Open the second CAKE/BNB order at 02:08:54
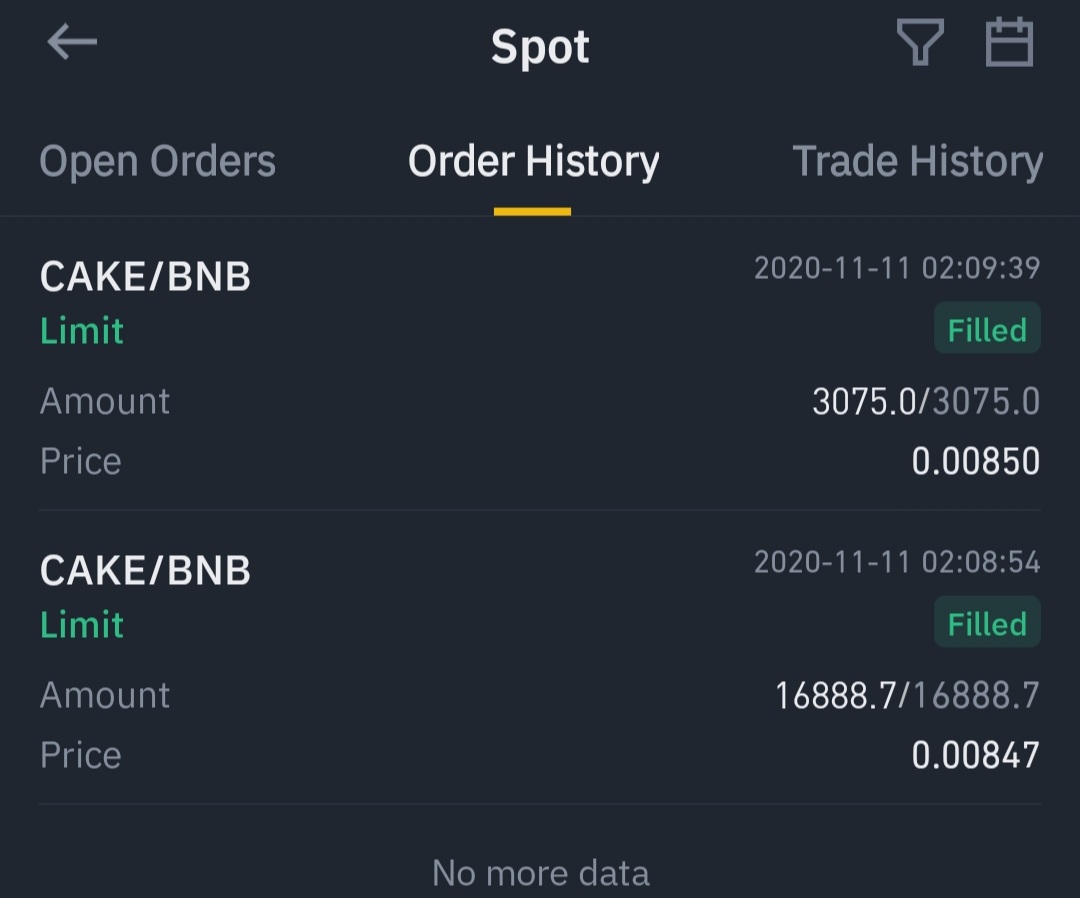Viewport: 1080px width, 898px height. click(x=145, y=570)
